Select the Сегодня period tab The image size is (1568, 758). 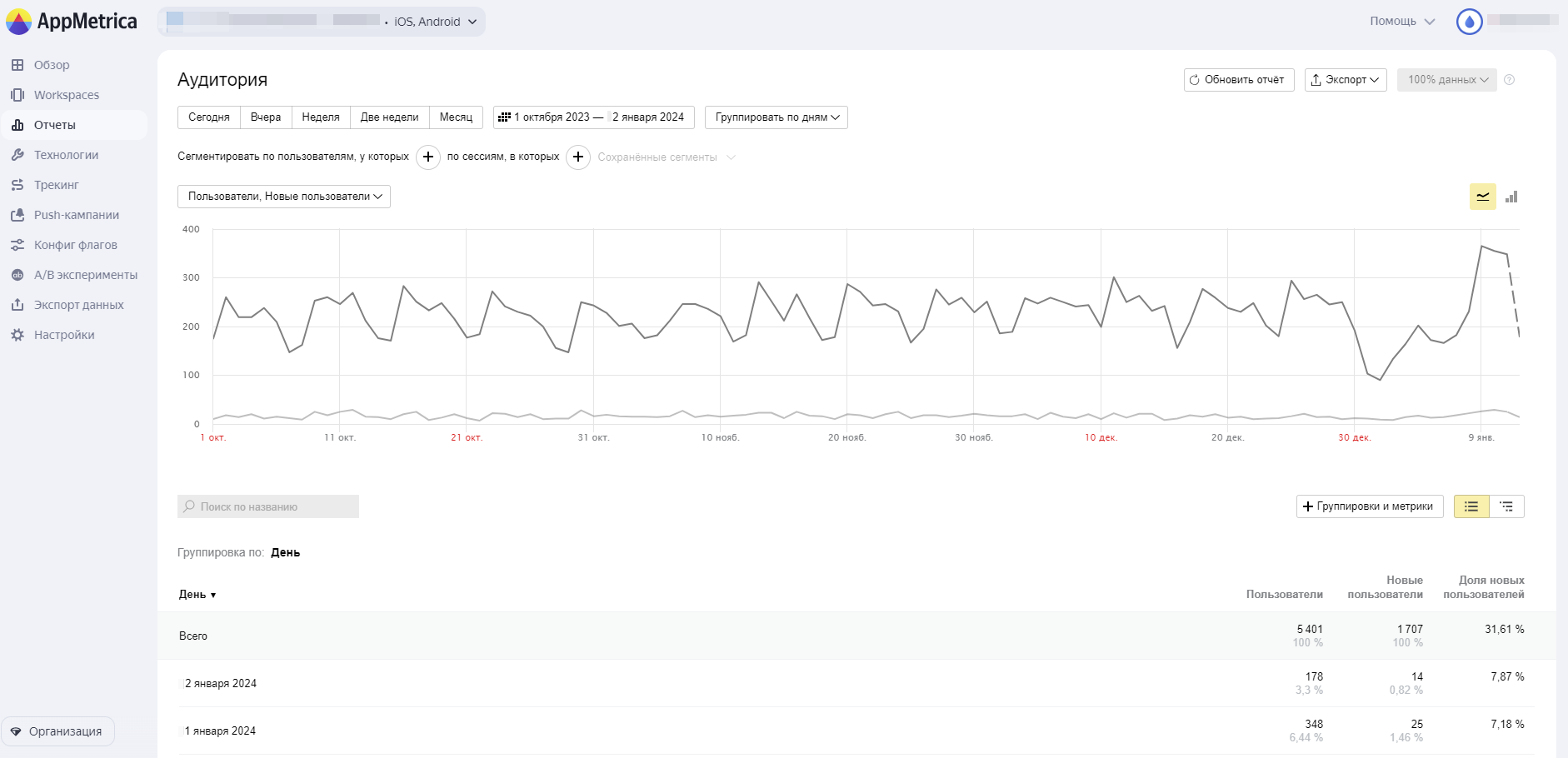[209, 117]
